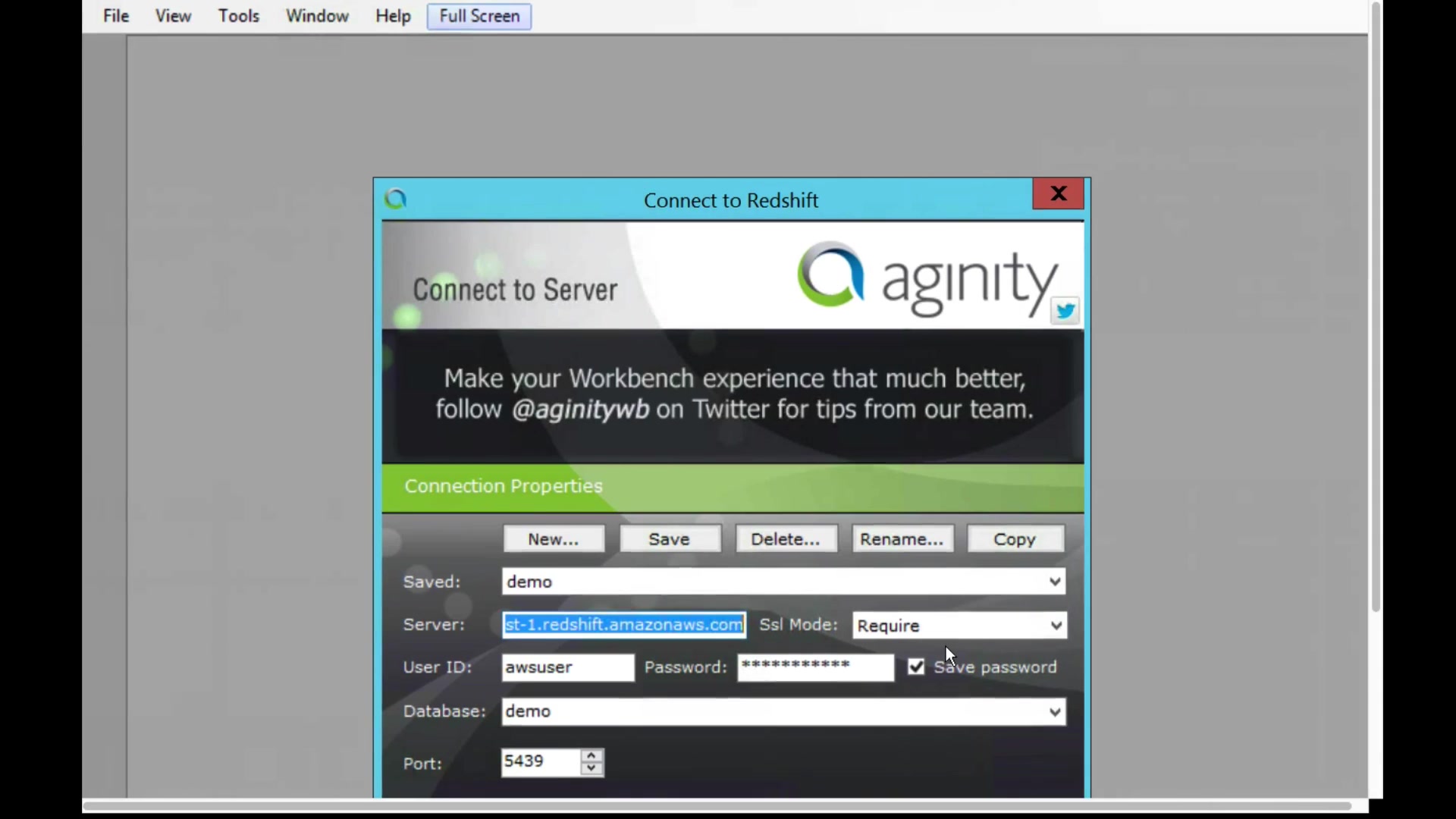Screen dimensions: 1456x819
Task: Expand the Database dropdown list
Action: [x=1054, y=711]
